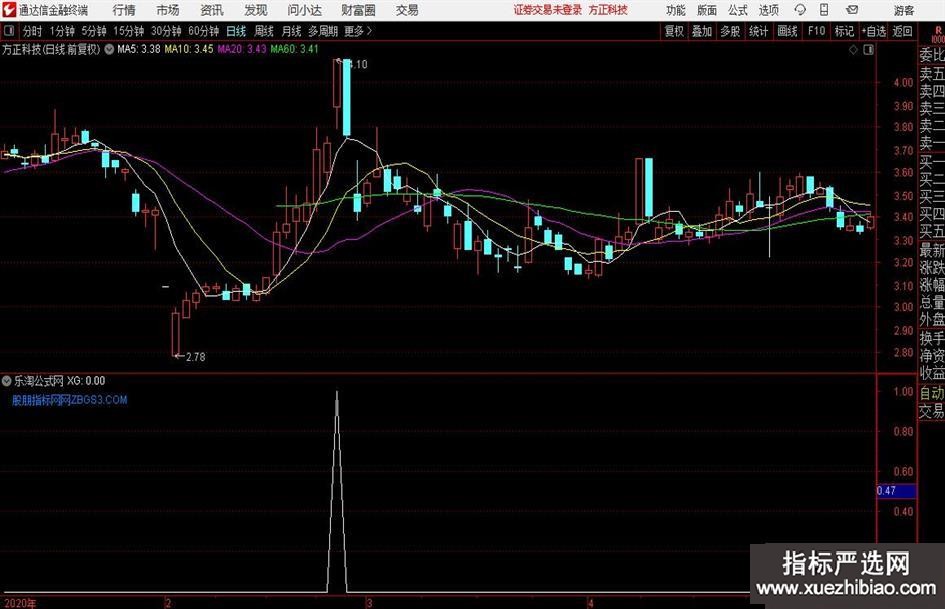Open the 选项 menu
This screenshot has height=609, width=945.
(768, 10)
